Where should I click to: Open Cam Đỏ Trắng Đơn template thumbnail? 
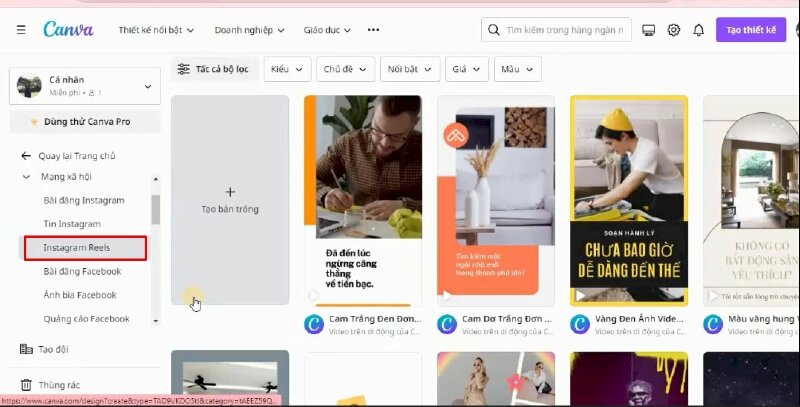496,200
